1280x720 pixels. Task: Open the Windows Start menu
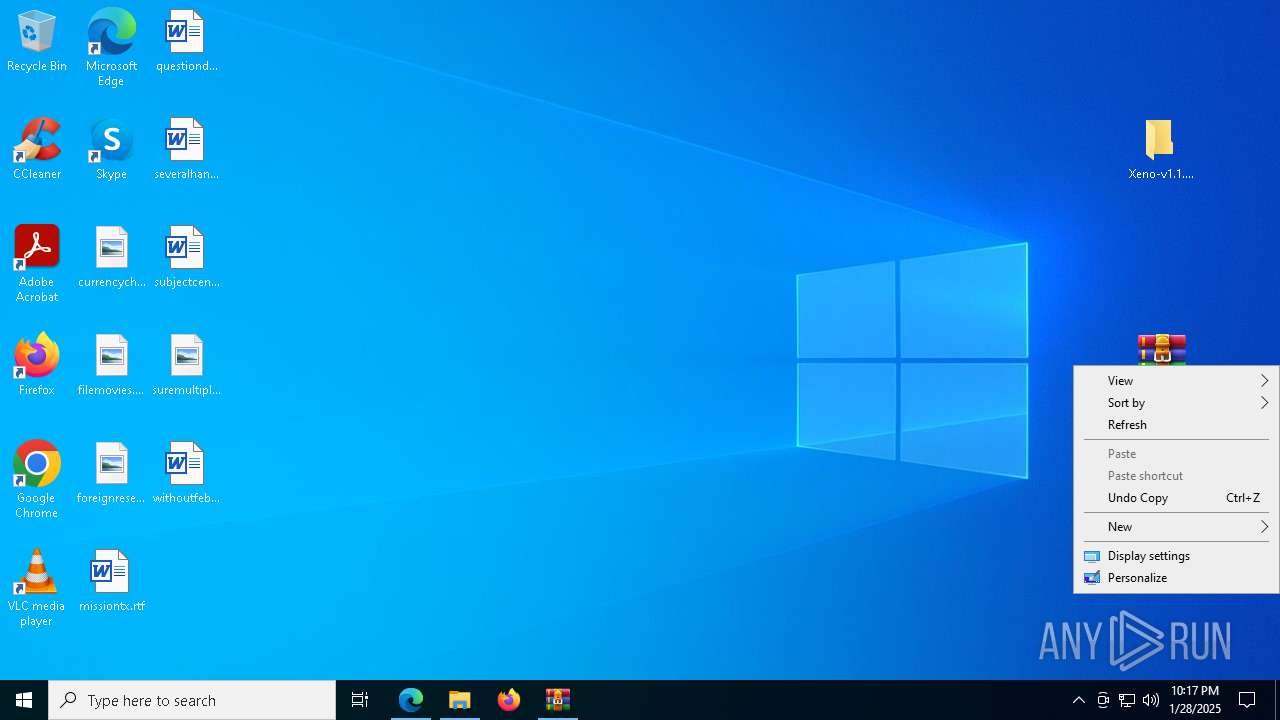[24, 700]
